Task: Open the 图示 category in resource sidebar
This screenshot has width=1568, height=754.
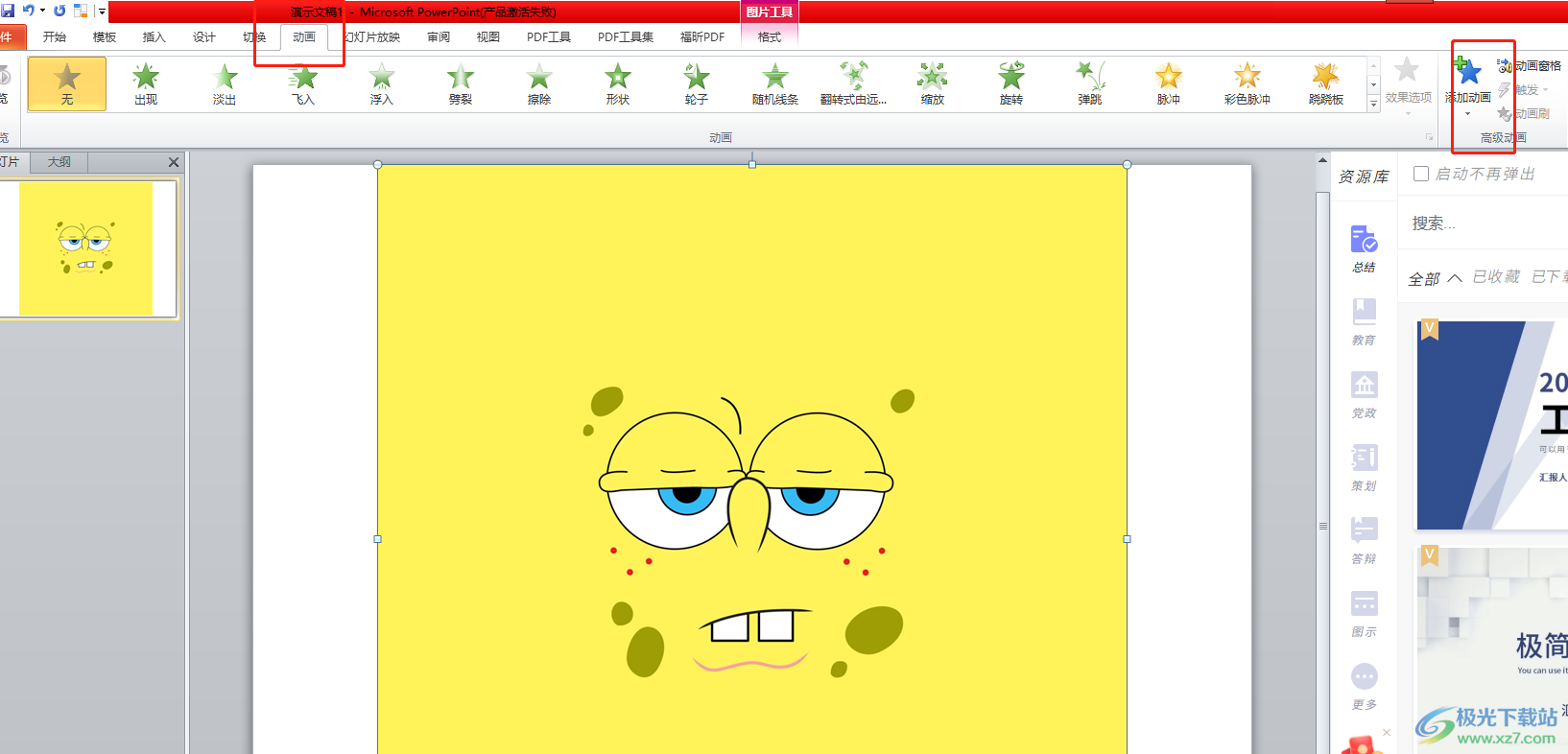Action: pos(1364,613)
